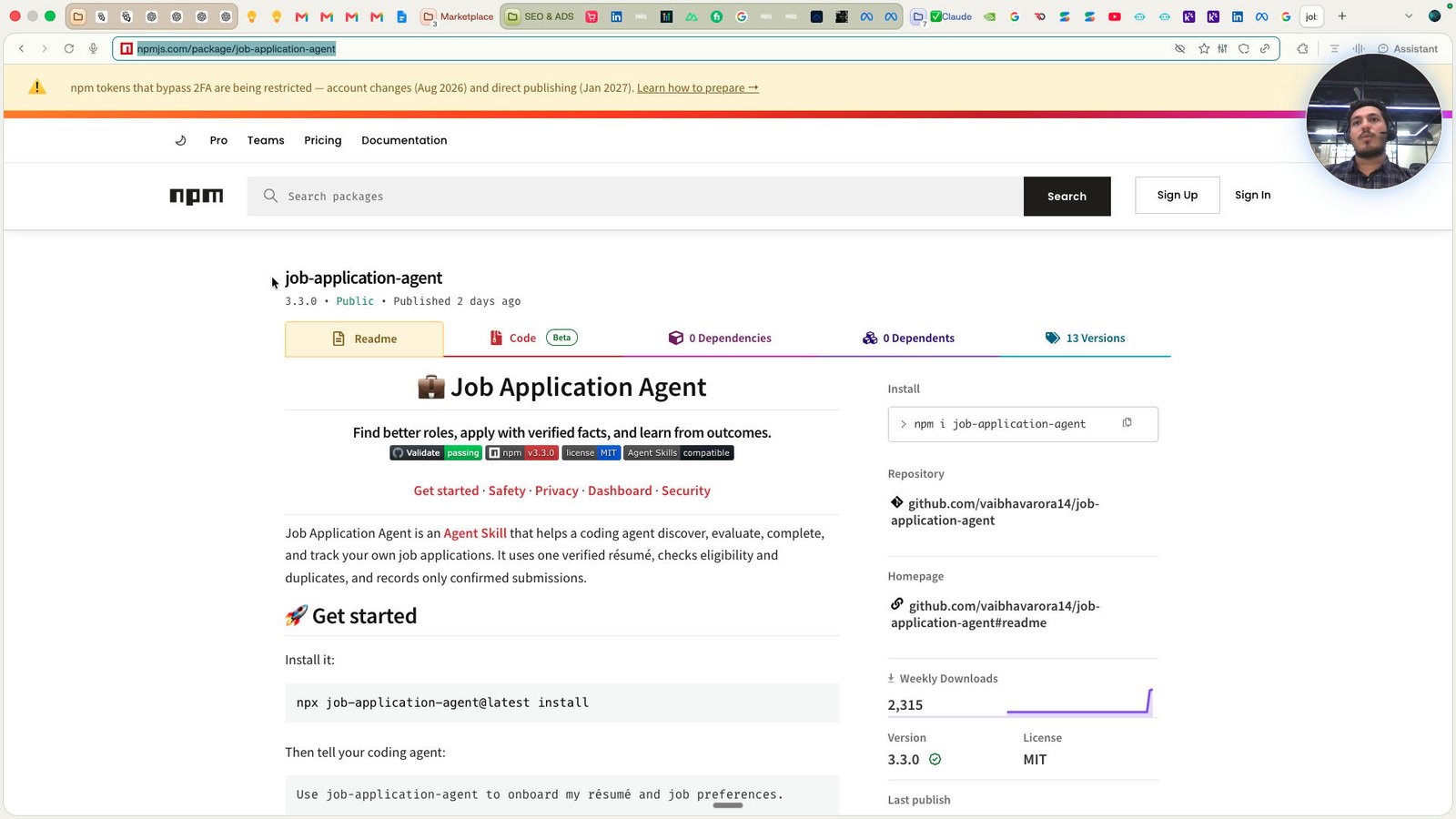Open the Pricing nav link
Viewport: 1456px width, 819px height.
pyautogui.click(x=323, y=140)
